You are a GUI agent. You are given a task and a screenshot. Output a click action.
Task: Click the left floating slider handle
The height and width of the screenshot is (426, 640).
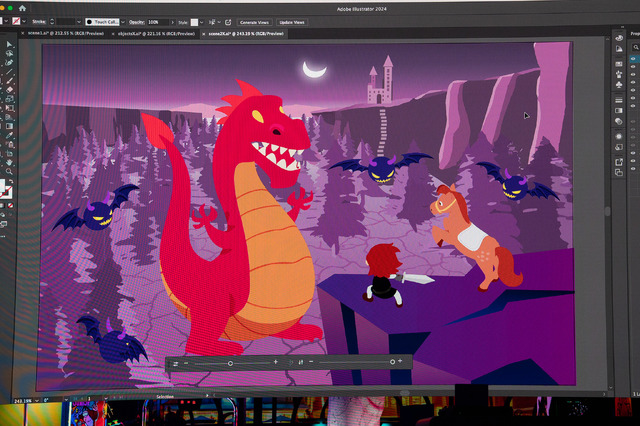230,363
